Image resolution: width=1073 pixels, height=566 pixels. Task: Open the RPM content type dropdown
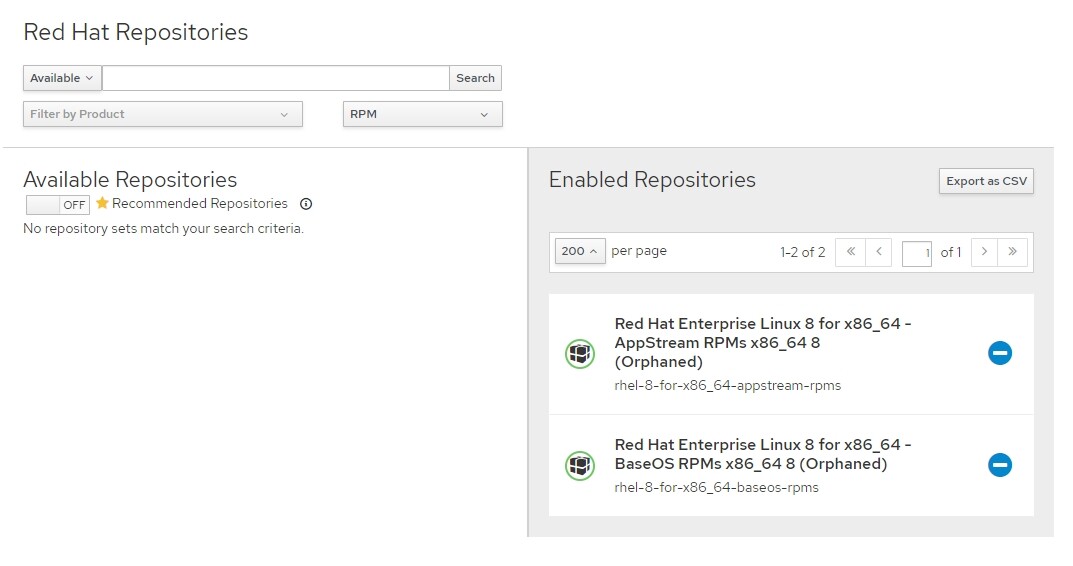tap(422, 114)
